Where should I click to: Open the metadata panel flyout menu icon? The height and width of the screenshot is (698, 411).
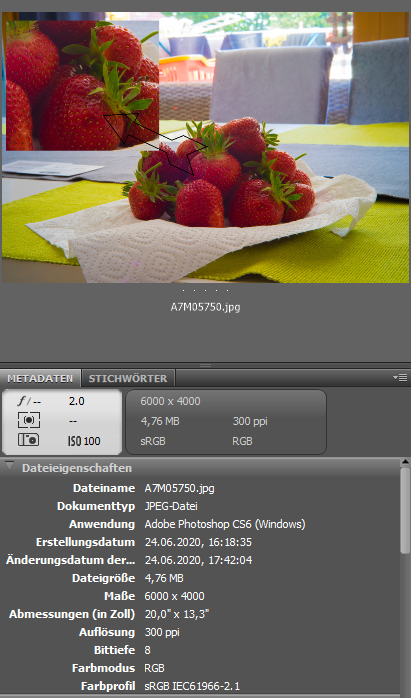(x=400, y=378)
